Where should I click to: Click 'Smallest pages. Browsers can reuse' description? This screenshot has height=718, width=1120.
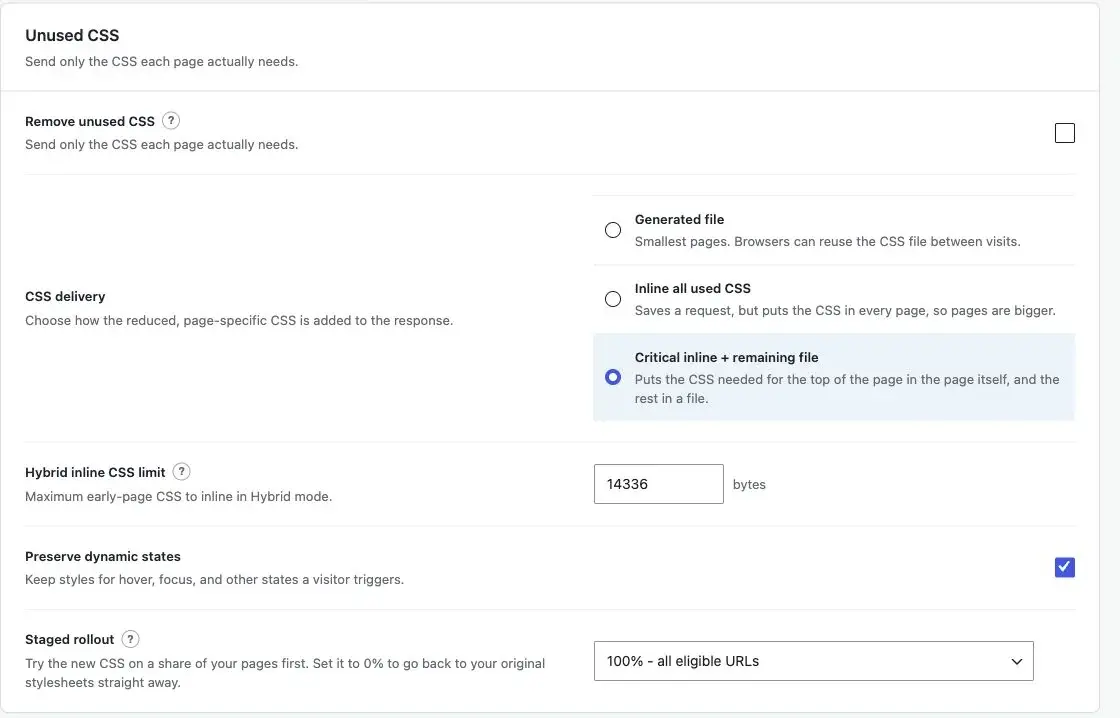point(828,241)
